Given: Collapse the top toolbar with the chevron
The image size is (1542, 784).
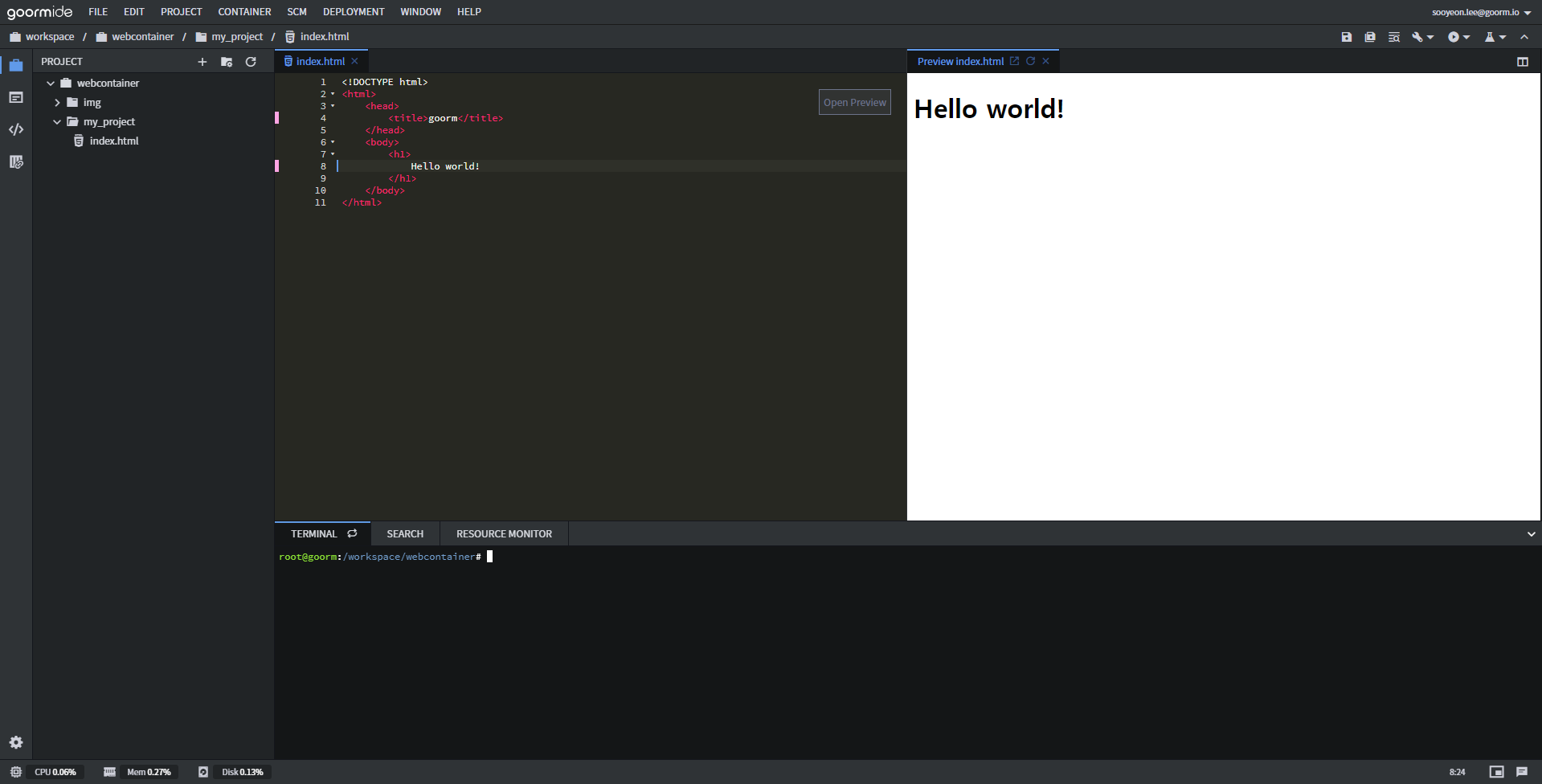Looking at the screenshot, I should (x=1524, y=37).
